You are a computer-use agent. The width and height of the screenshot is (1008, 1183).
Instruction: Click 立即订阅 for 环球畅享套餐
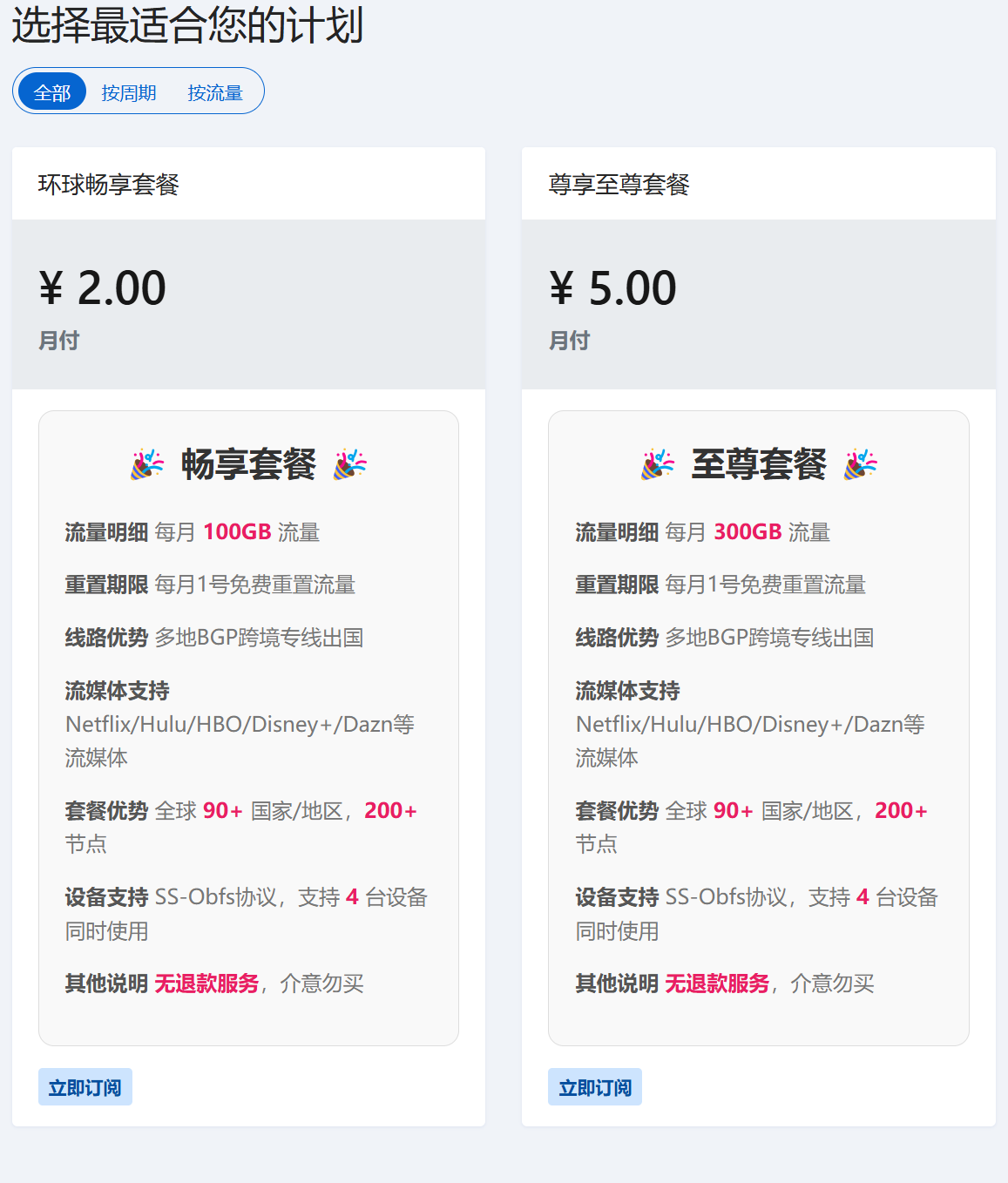tap(85, 1087)
